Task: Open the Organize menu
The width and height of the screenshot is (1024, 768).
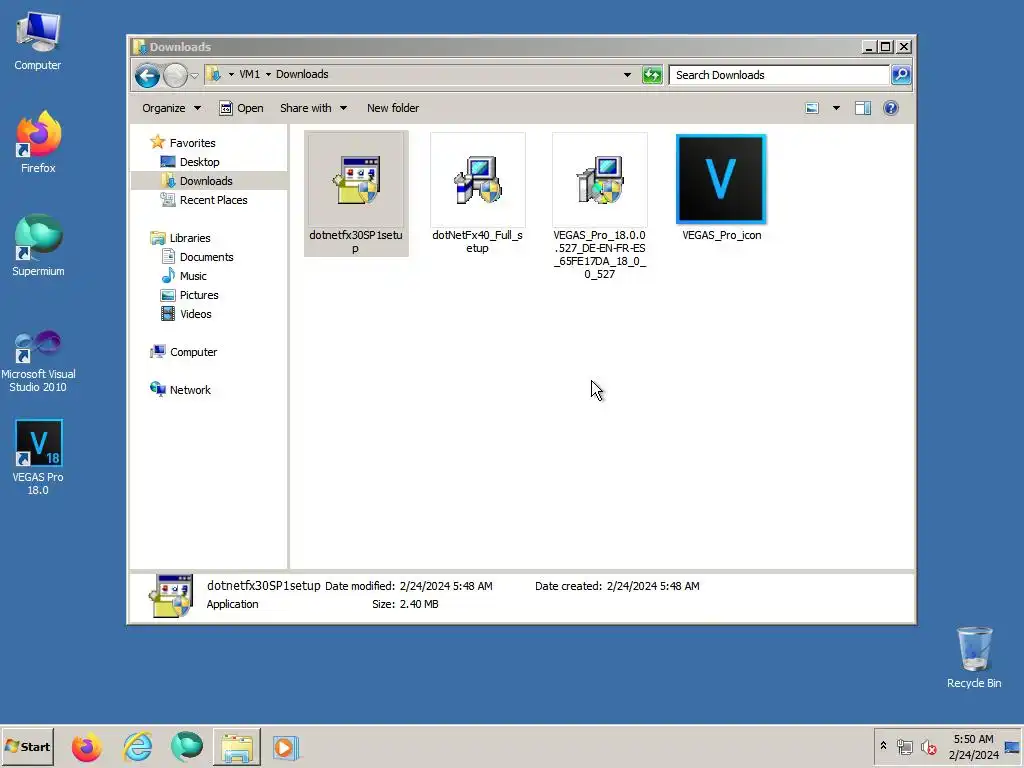Action: point(171,108)
